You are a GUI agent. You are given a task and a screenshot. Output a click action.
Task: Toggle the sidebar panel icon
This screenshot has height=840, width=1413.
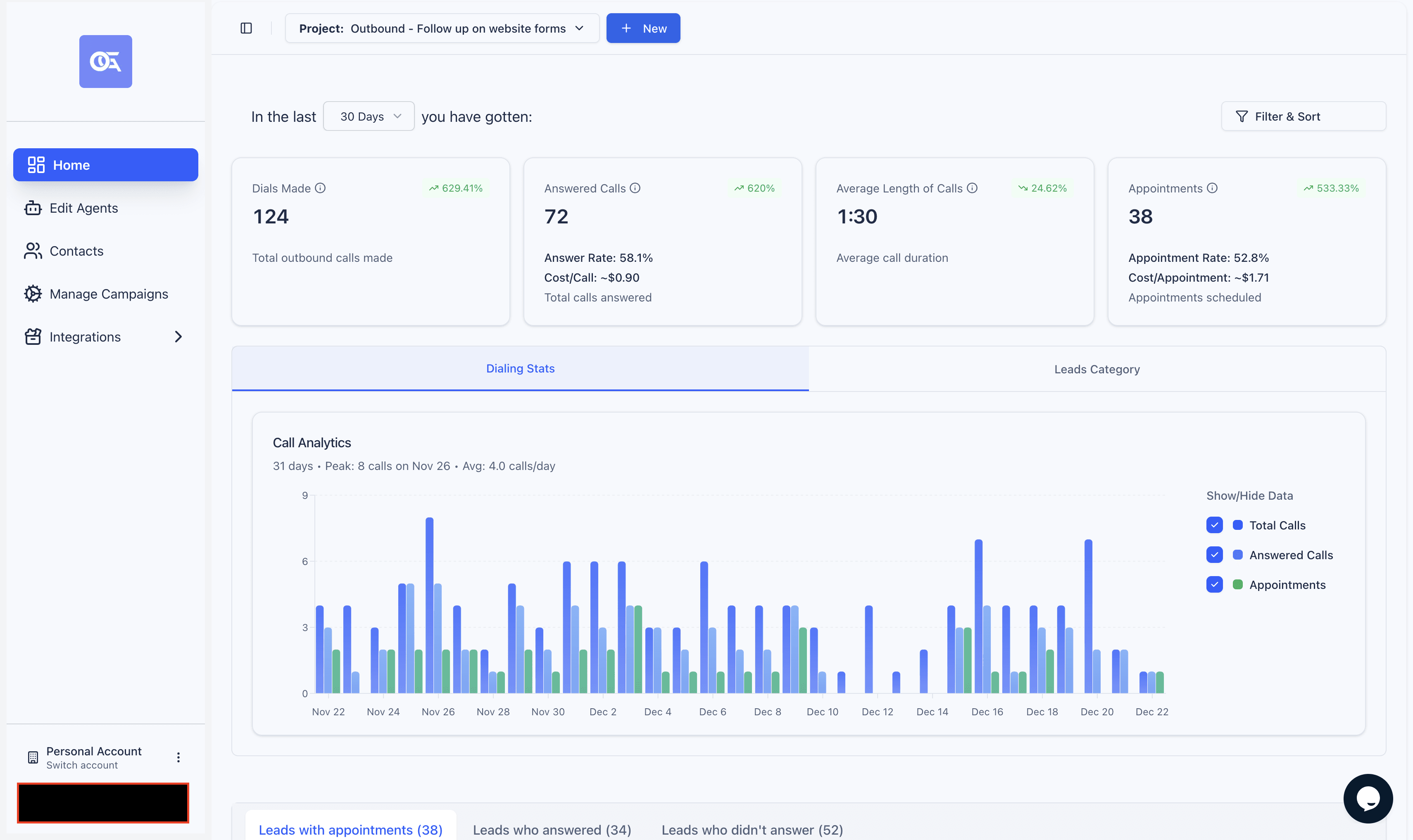click(x=246, y=28)
